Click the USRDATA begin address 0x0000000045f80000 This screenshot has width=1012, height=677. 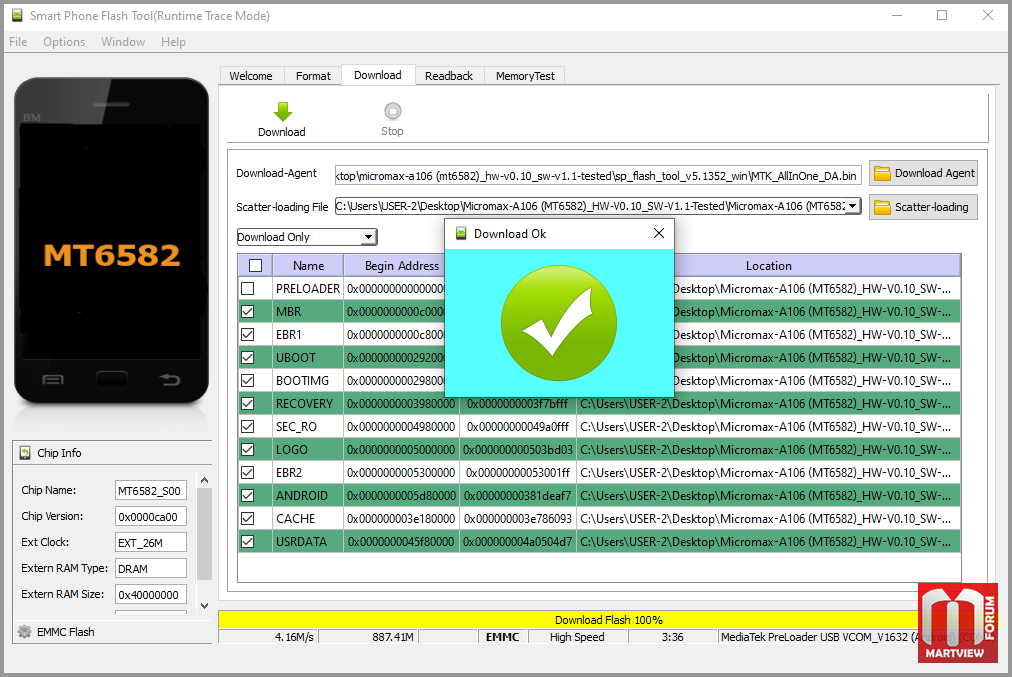coord(401,541)
